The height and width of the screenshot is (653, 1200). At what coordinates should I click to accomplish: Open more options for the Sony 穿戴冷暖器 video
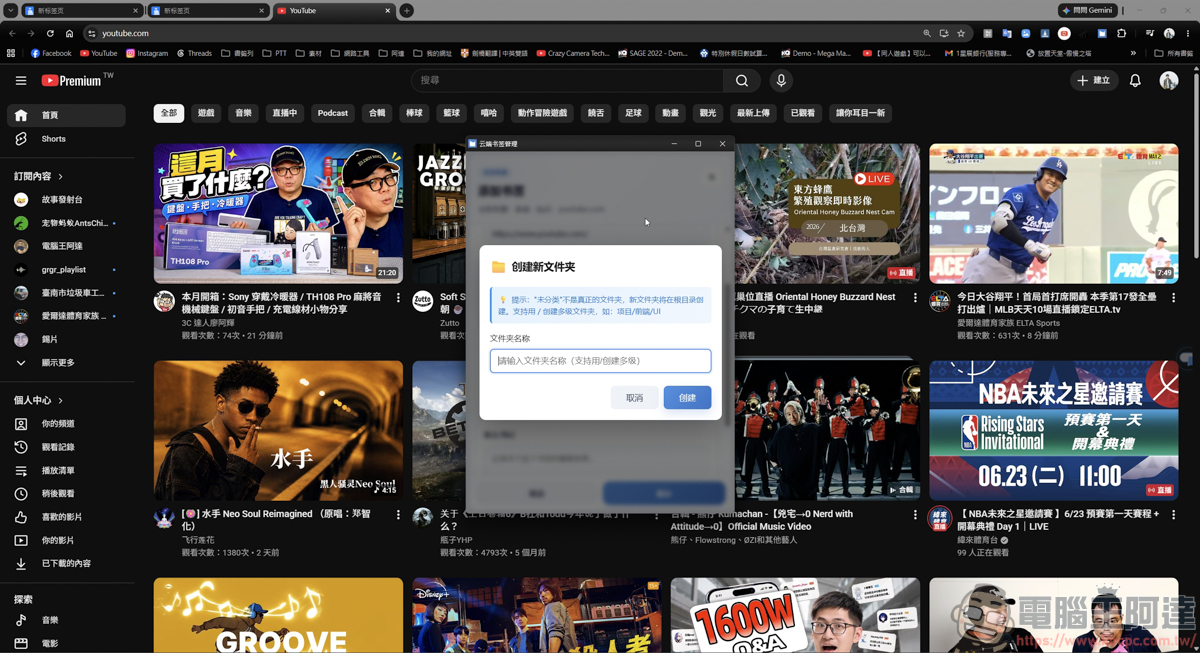398,298
